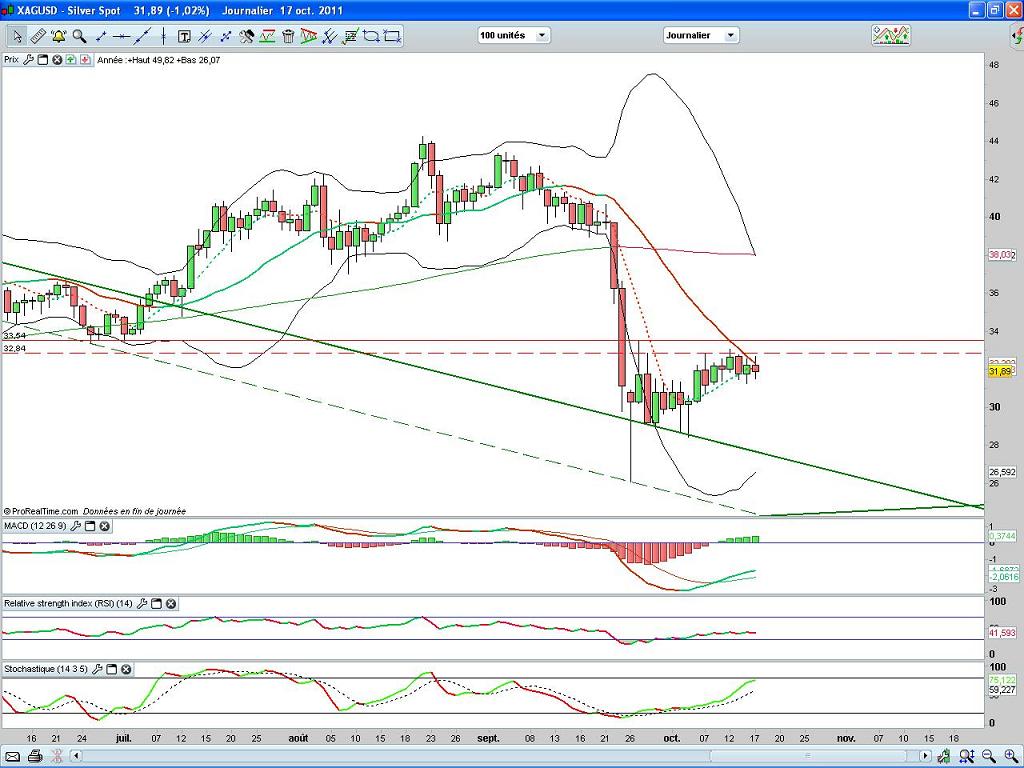1024x768 pixels.
Task: Select the Fibonacci checklist grid tool
Action: [351, 36]
